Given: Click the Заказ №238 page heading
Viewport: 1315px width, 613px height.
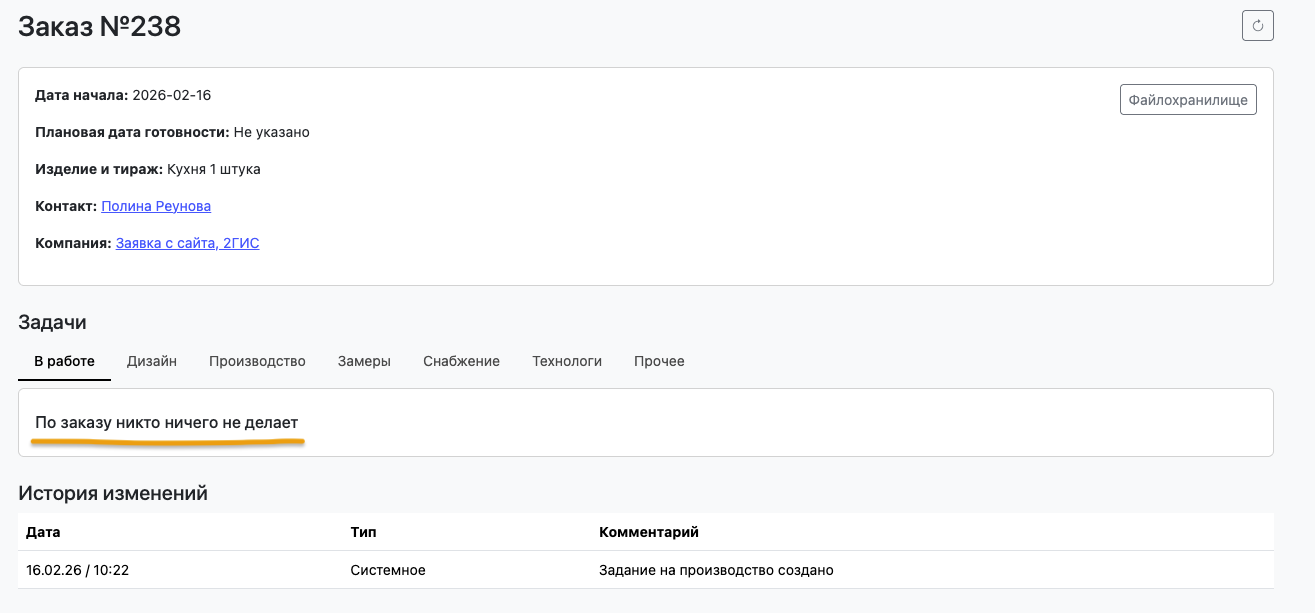Looking at the screenshot, I should coord(100,27).
